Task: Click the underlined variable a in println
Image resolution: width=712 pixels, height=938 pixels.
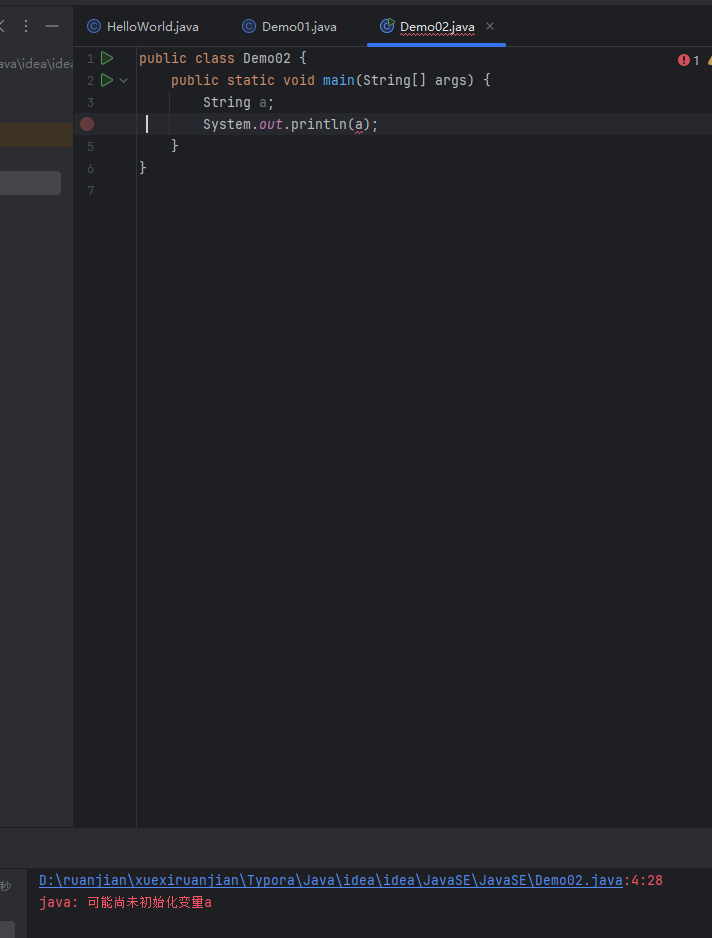Action: [x=359, y=124]
